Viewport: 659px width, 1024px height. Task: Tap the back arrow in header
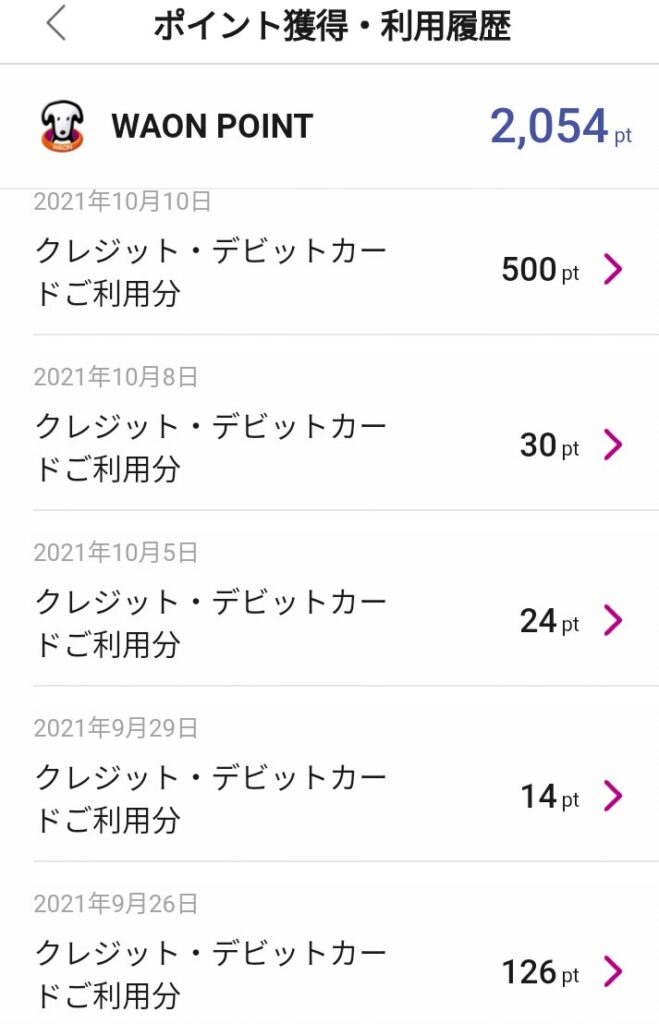pyautogui.click(x=56, y=24)
